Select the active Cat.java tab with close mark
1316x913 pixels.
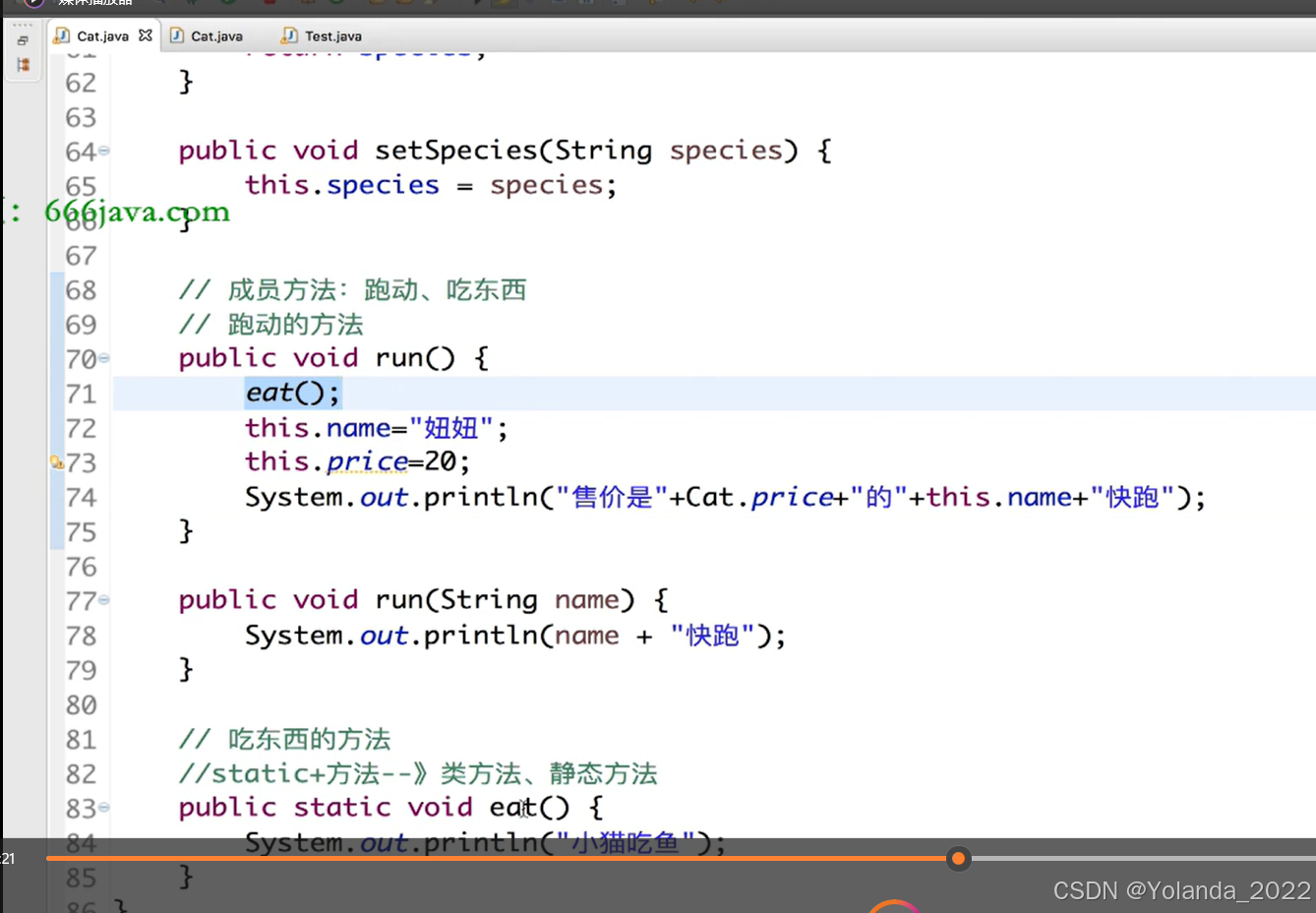[103, 35]
